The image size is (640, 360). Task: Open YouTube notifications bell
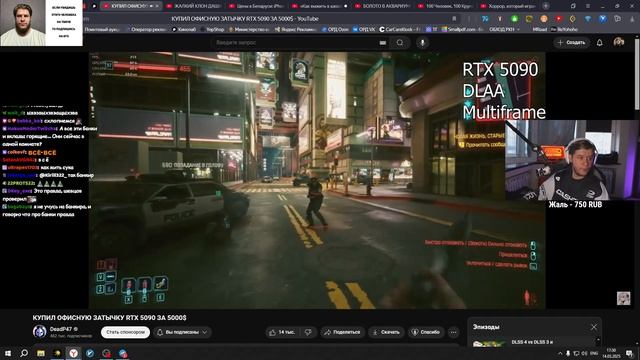coord(599,42)
